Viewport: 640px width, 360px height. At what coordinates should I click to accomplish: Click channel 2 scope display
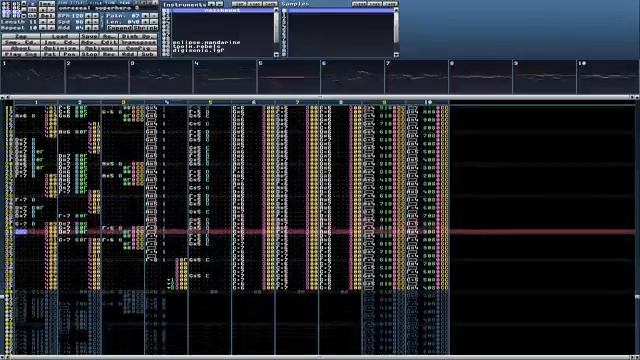click(97, 77)
